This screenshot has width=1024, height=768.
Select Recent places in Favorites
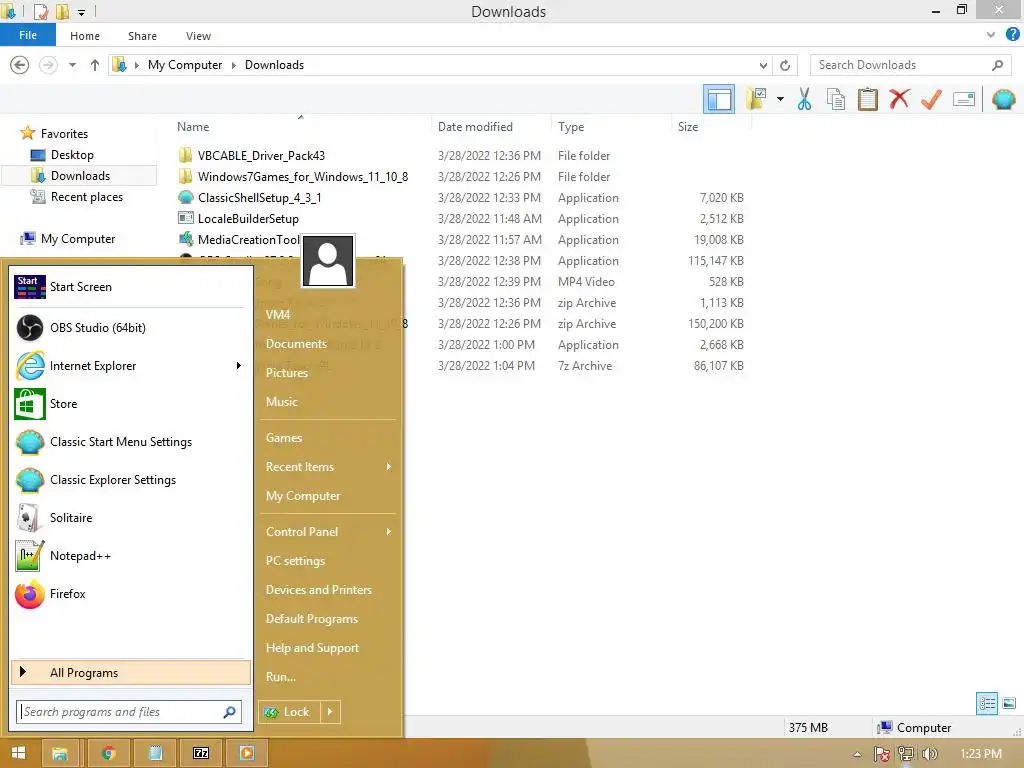click(86, 197)
